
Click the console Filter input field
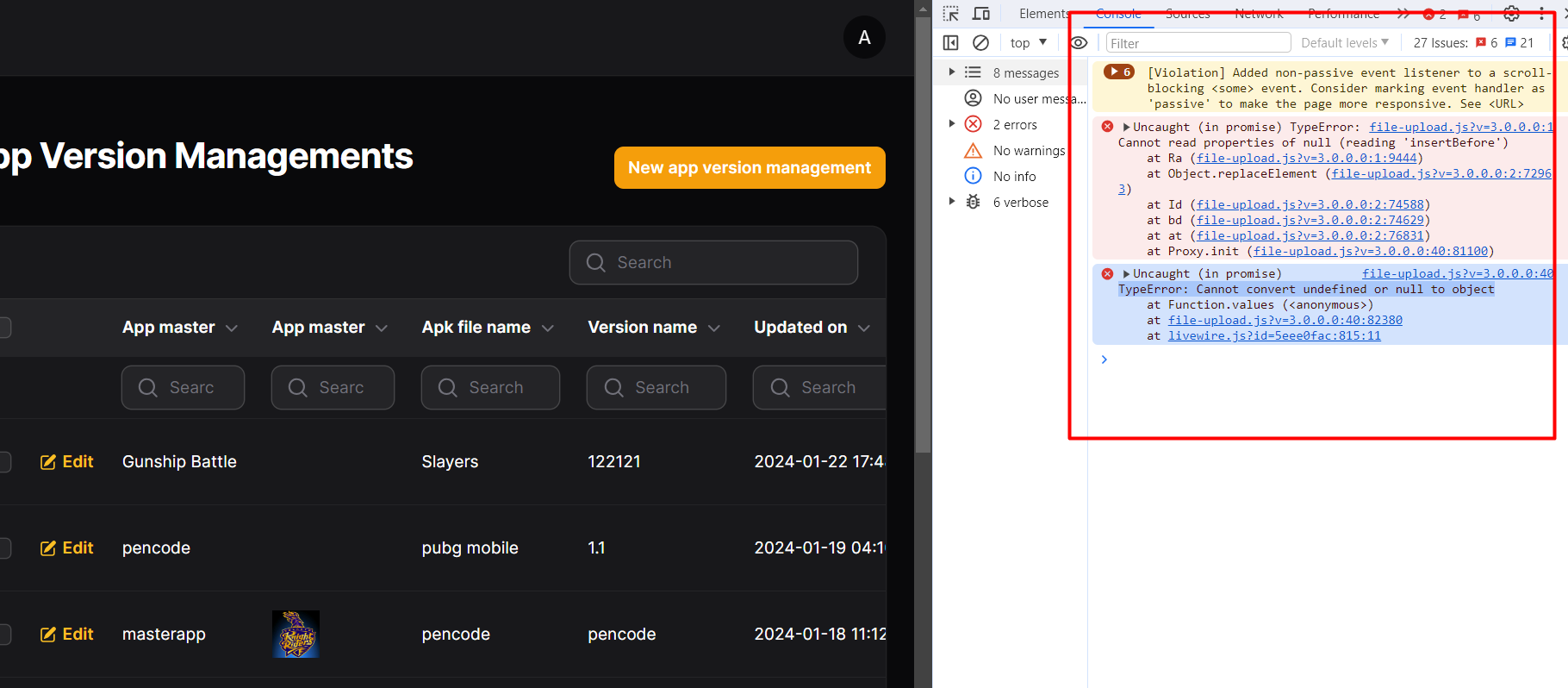click(1198, 43)
